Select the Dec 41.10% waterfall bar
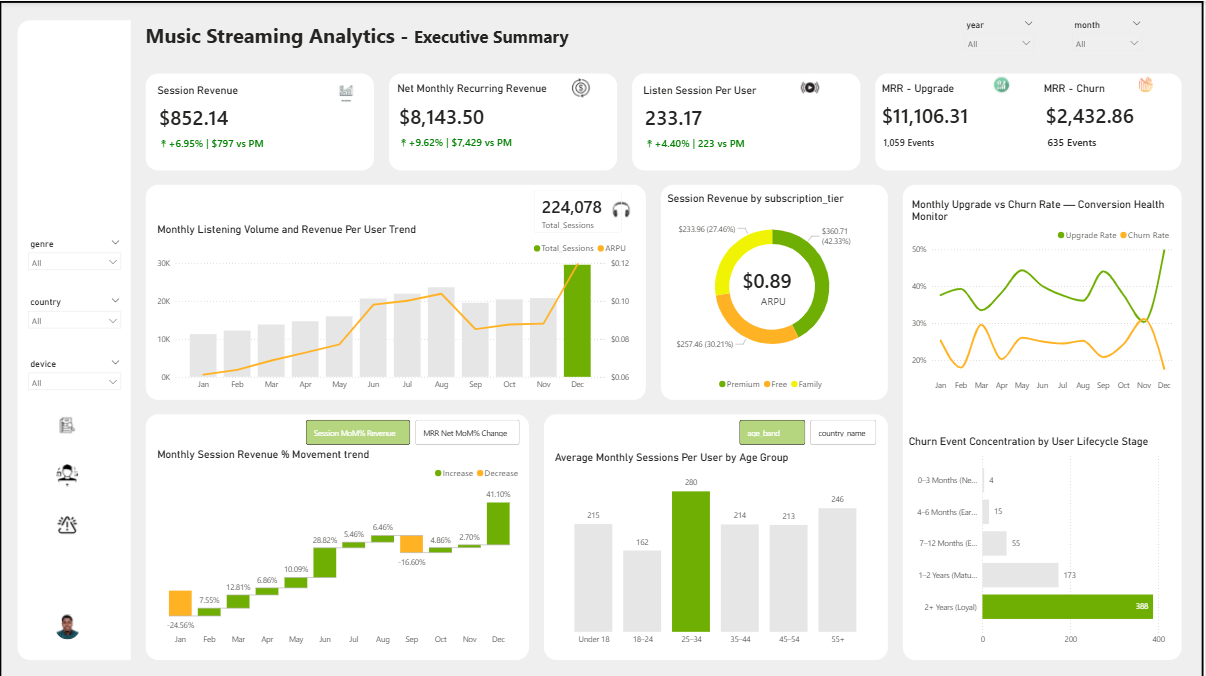 point(498,523)
